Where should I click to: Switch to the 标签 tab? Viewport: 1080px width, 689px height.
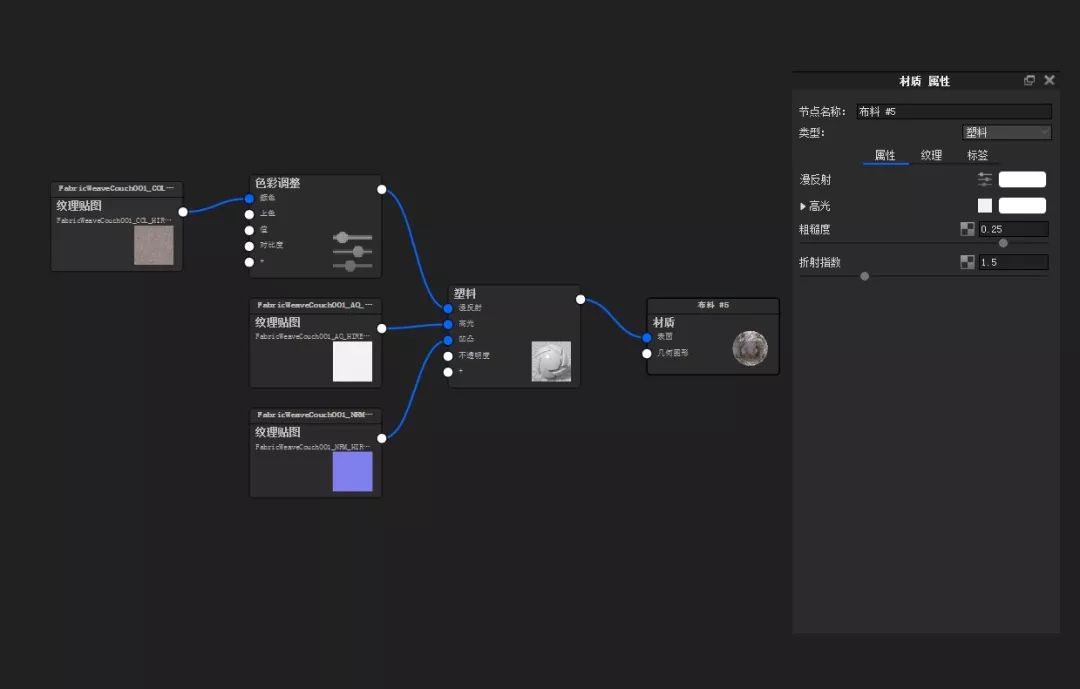(977, 155)
